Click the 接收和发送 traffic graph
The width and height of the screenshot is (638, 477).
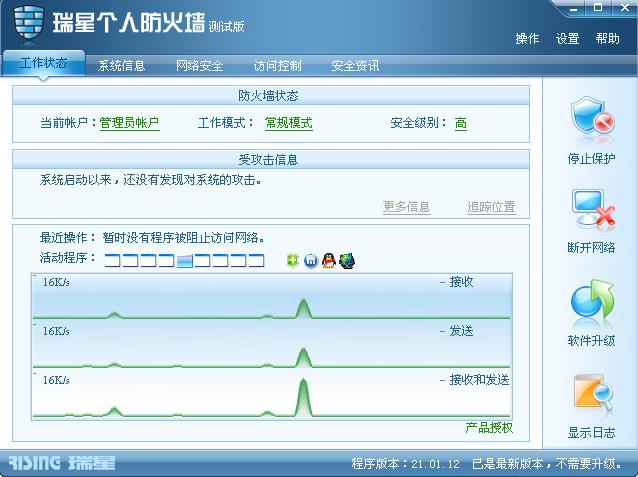(x=271, y=394)
